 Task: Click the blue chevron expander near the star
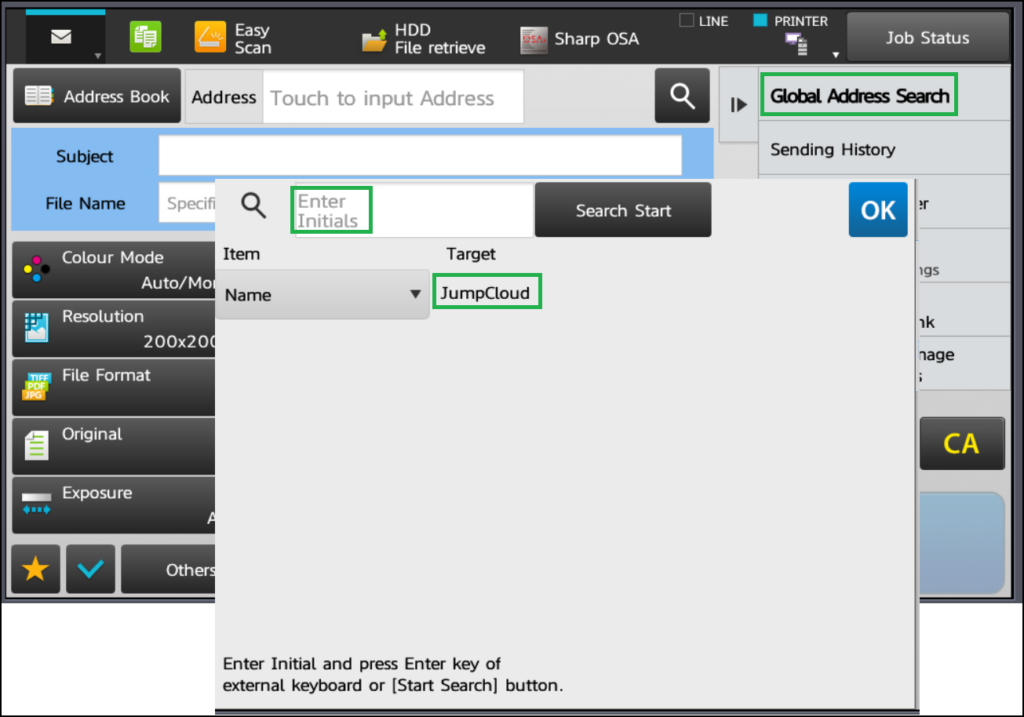point(90,568)
